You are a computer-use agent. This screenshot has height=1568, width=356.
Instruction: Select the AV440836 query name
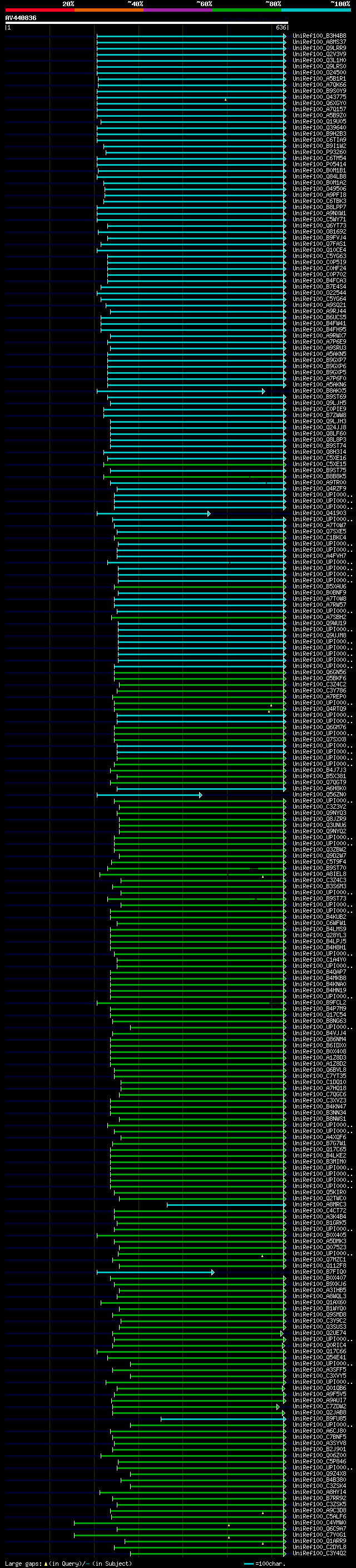pos(21,18)
